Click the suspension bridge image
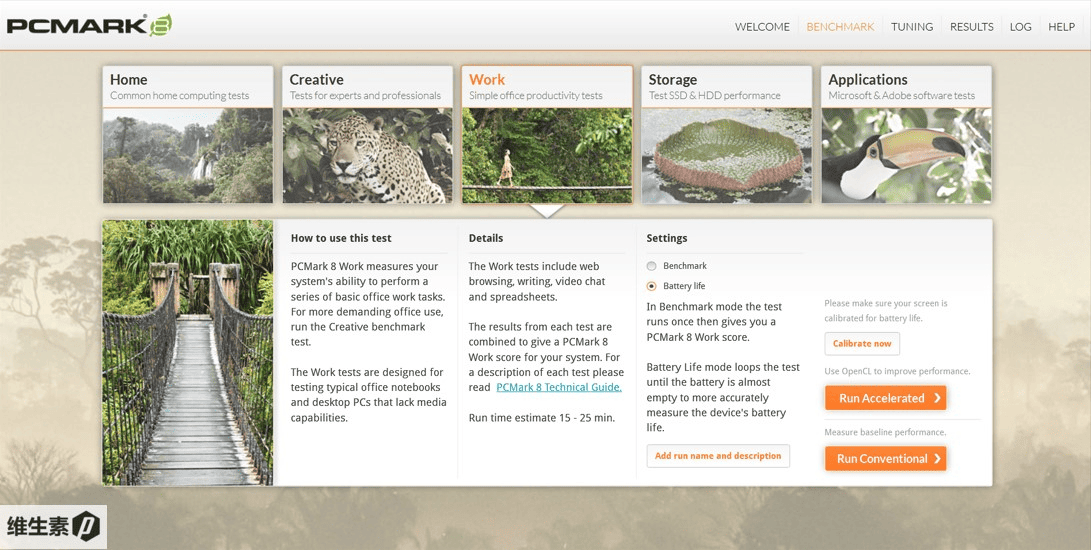This screenshot has height=550, width=1091. click(x=188, y=353)
